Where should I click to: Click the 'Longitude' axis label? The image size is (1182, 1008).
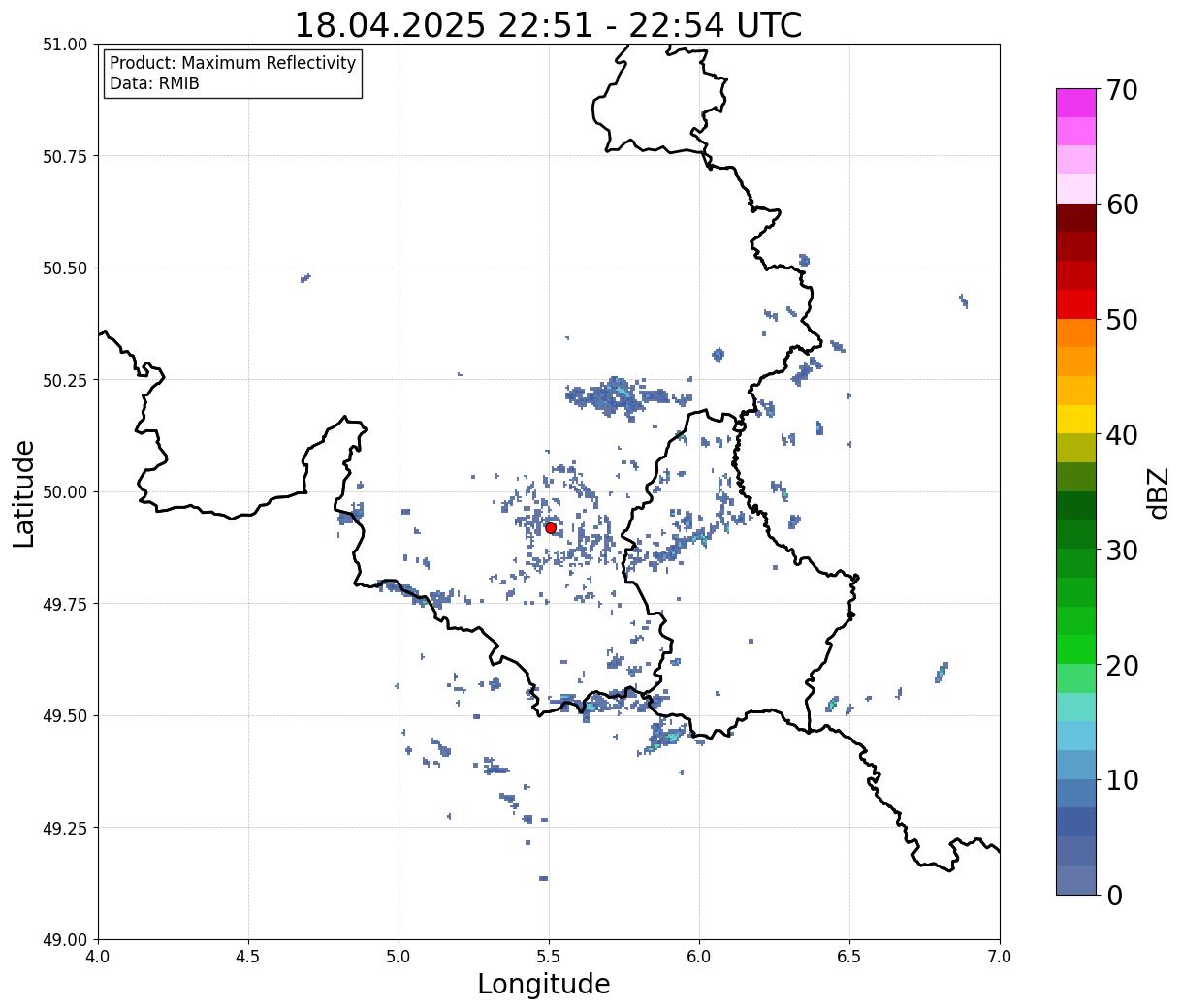tap(544, 984)
